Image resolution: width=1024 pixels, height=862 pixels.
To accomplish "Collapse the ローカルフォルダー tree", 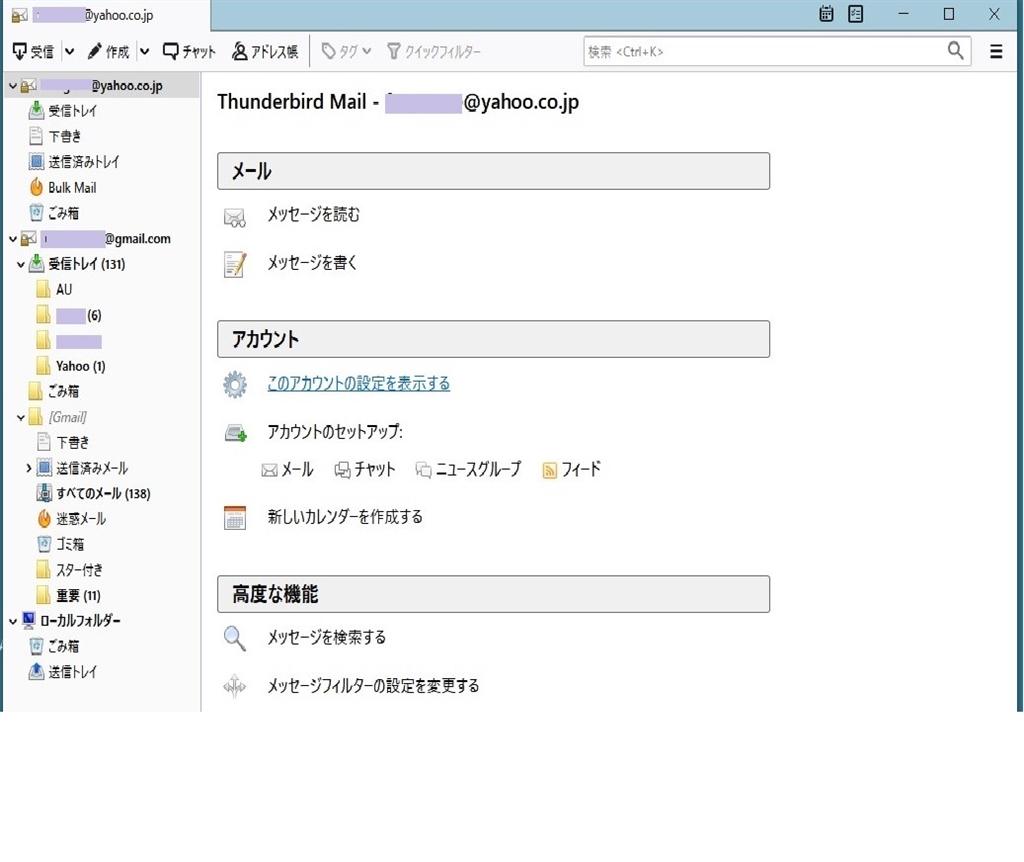I will tap(12, 621).
